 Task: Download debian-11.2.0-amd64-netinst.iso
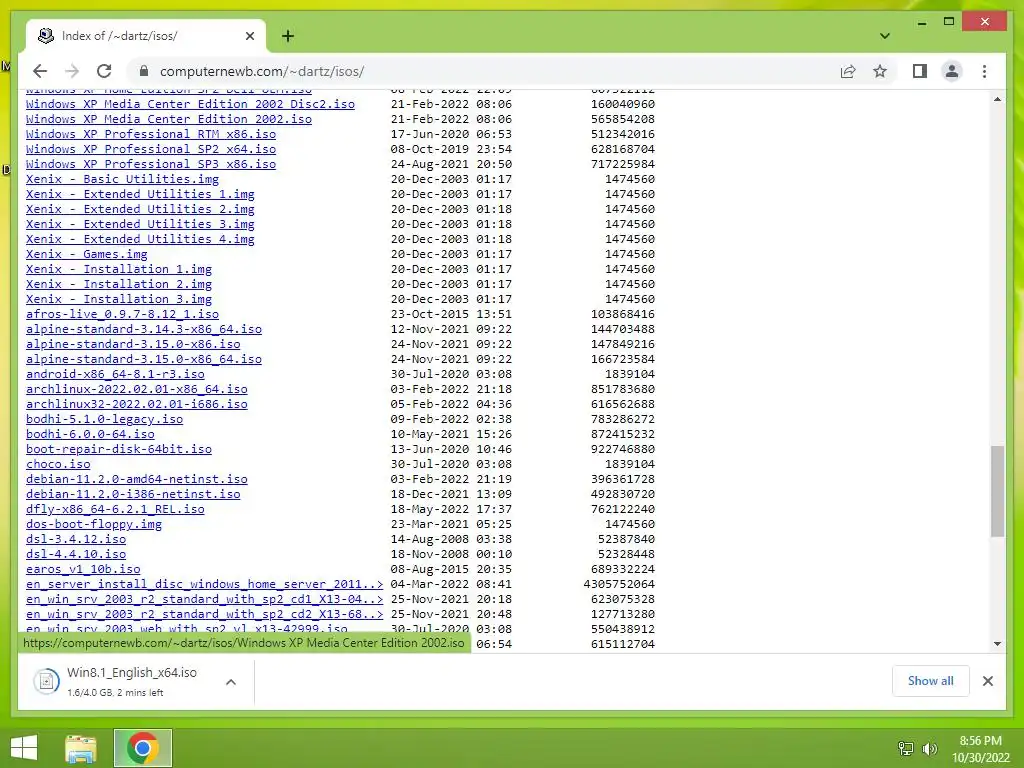pyautogui.click(x=136, y=479)
